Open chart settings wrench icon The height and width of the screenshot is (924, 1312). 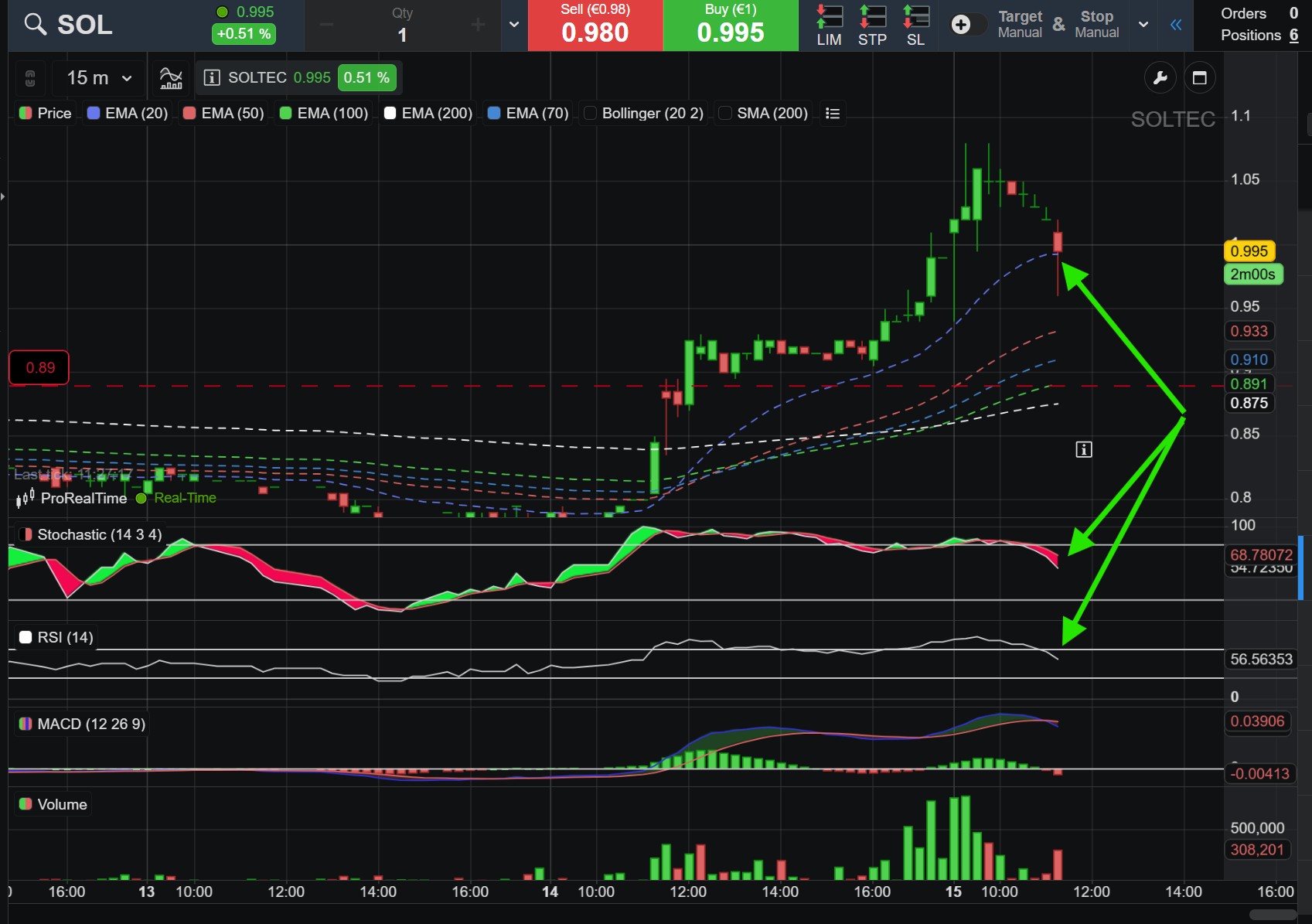point(1160,77)
